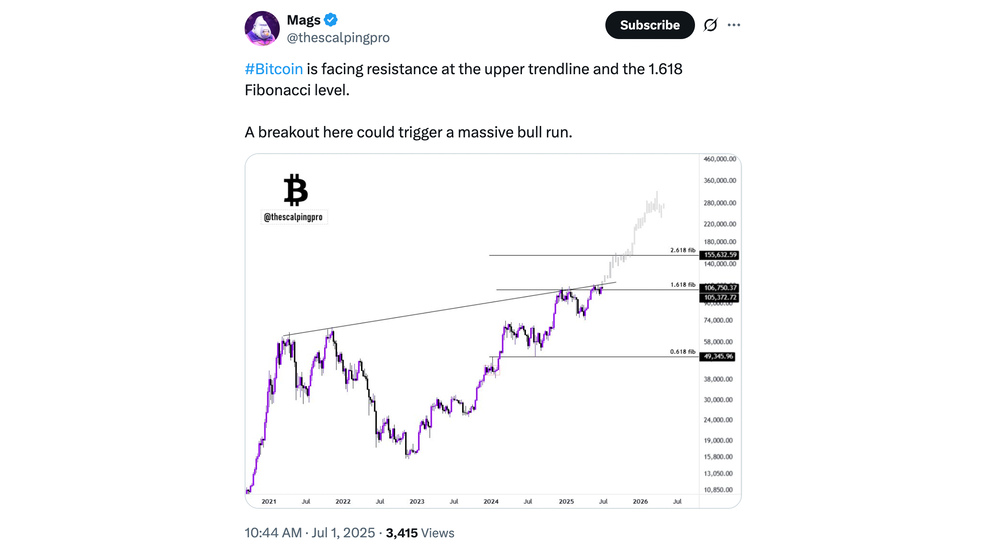This screenshot has height=554, width=984.
Task: Open the Bitcoin chart image
Action: [493, 331]
